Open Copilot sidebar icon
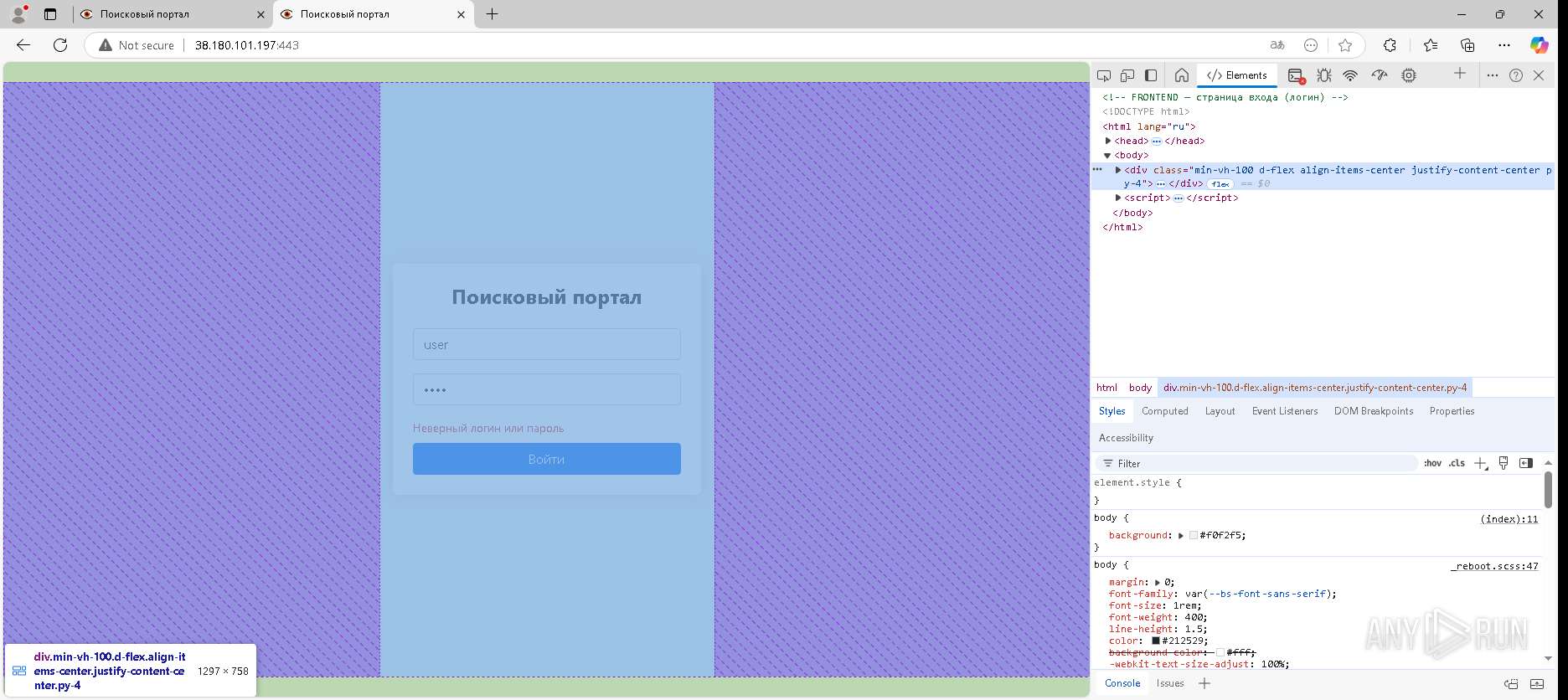This screenshot has width=1568, height=700. tap(1540, 45)
